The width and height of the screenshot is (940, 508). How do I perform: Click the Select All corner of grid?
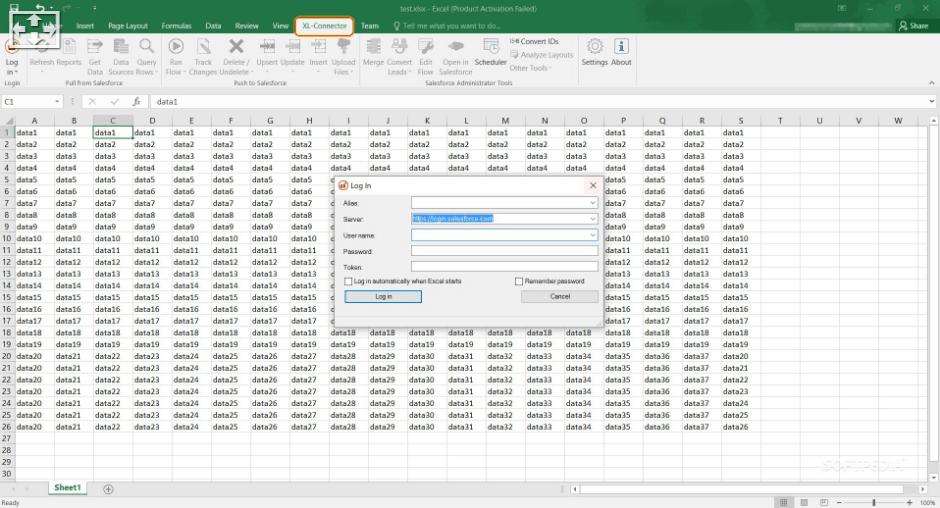[x=7, y=121]
